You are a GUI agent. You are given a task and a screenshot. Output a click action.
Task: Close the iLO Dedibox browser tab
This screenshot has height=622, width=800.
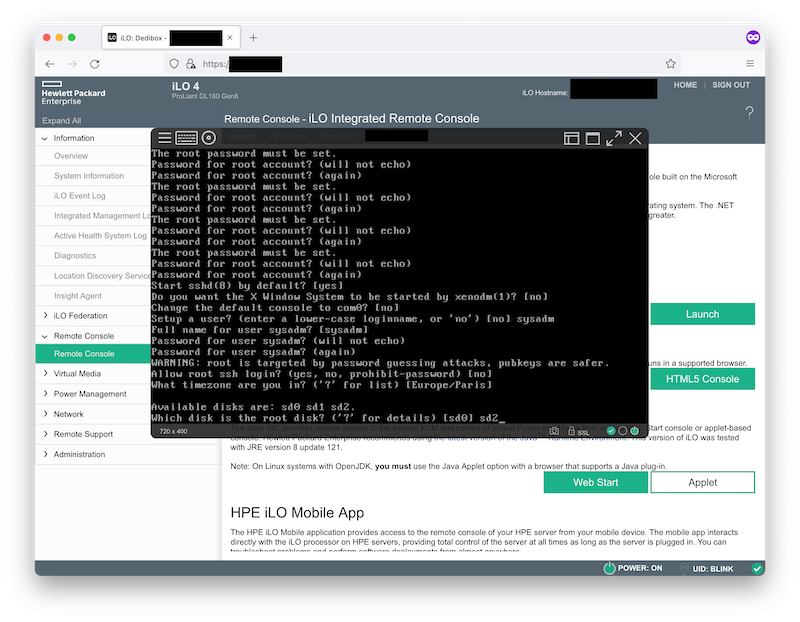pyautogui.click(x=230, y=38)
